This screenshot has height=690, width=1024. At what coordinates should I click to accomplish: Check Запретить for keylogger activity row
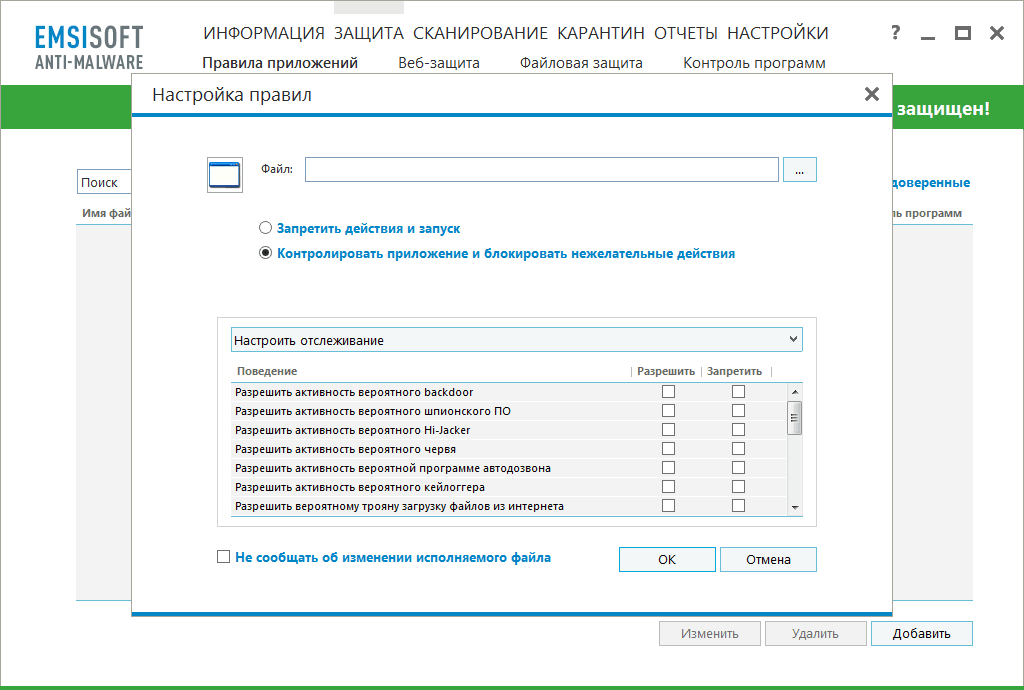(737, 486)
